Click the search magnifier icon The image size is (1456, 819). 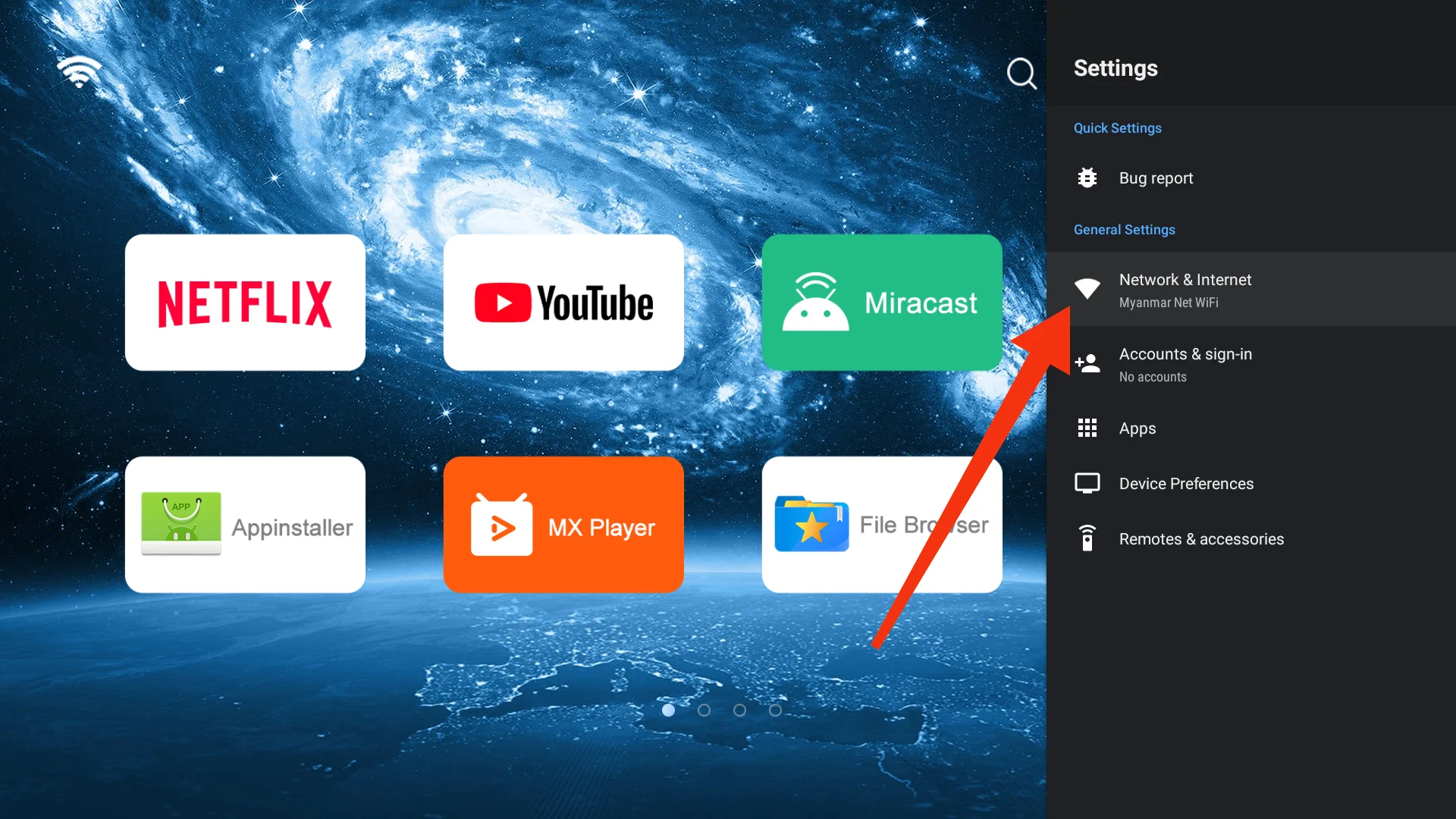coord(1021,74)
